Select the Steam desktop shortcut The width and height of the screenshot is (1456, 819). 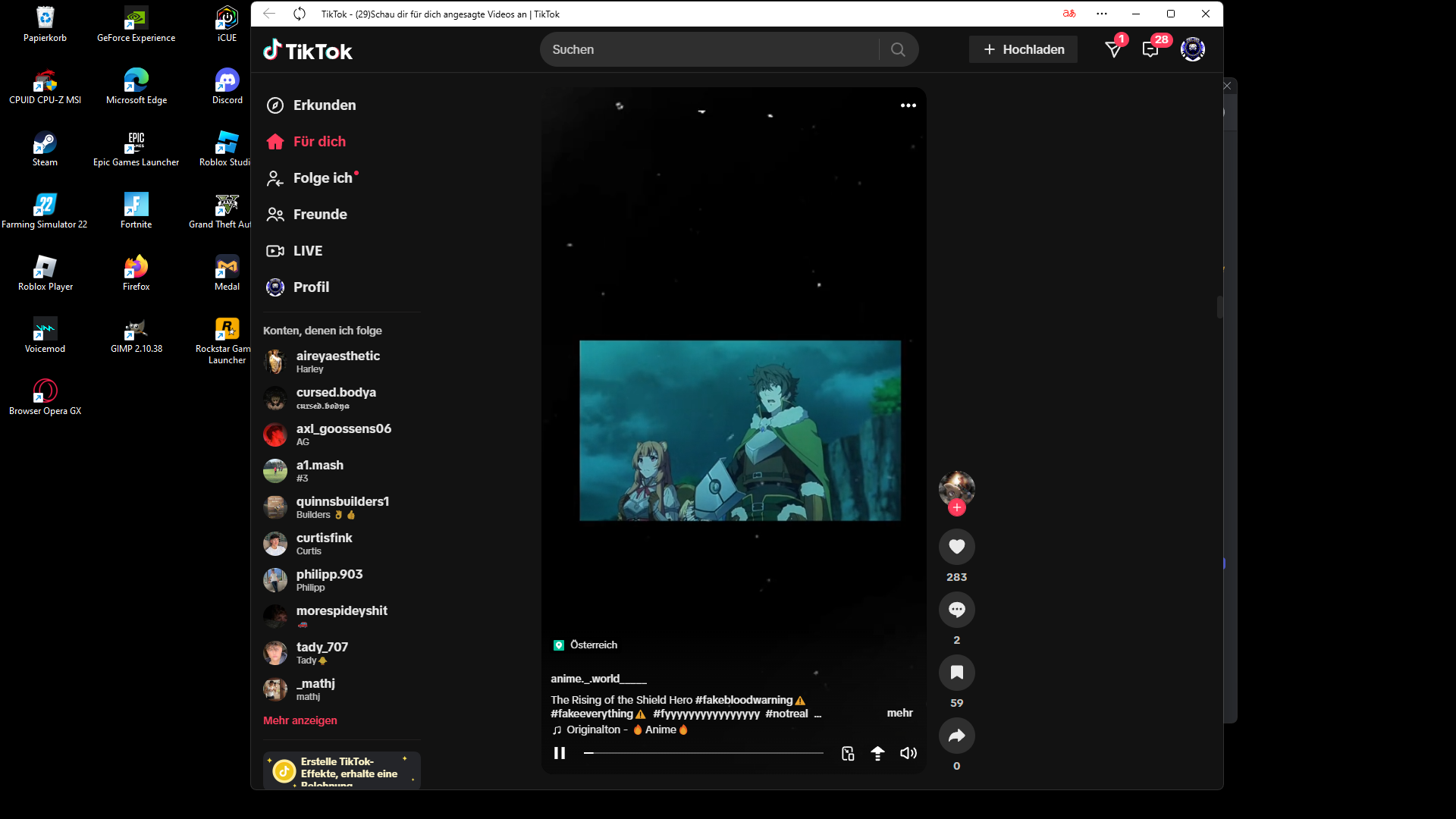[45, 148]
